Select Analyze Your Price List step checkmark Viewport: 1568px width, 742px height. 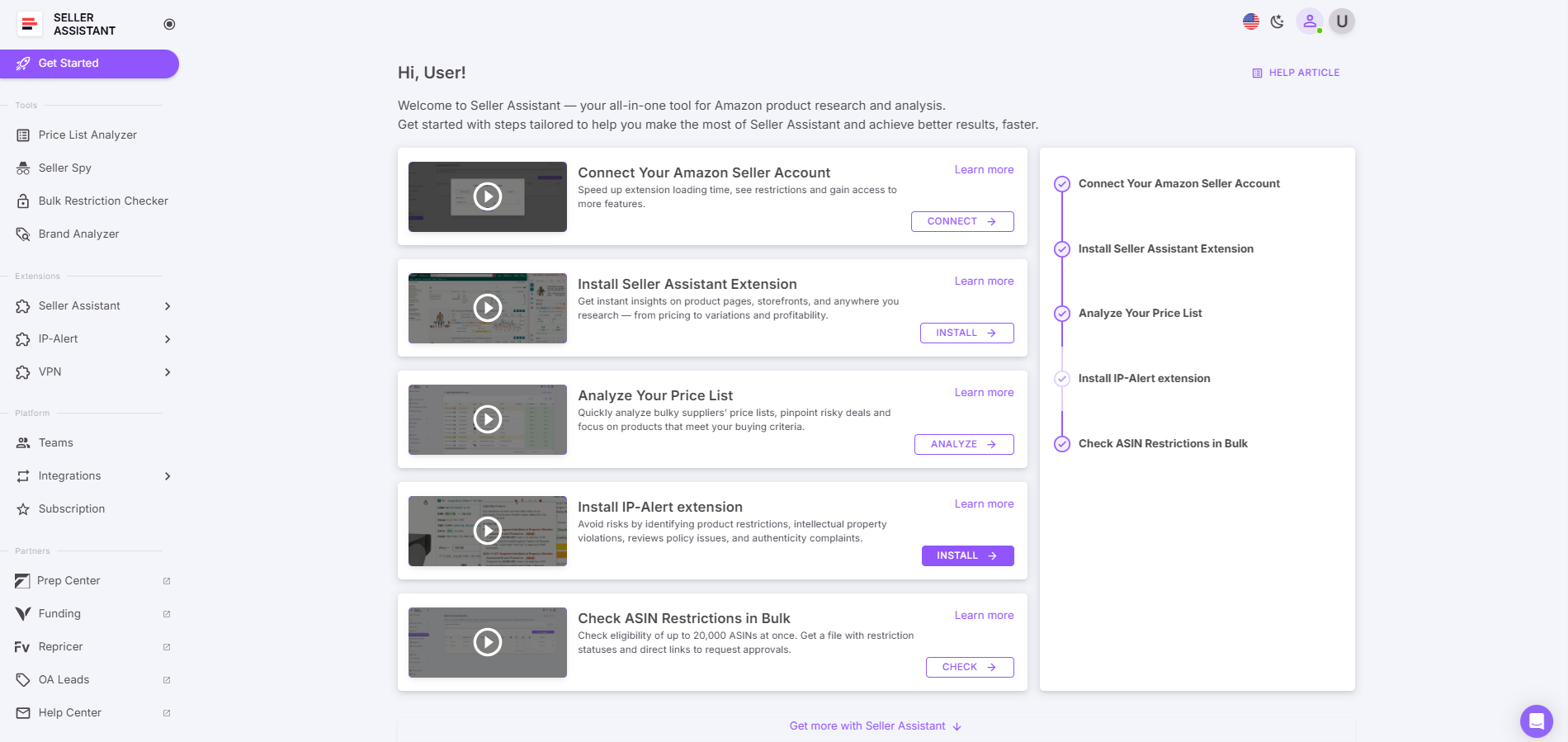click(x=1062, y=314)
